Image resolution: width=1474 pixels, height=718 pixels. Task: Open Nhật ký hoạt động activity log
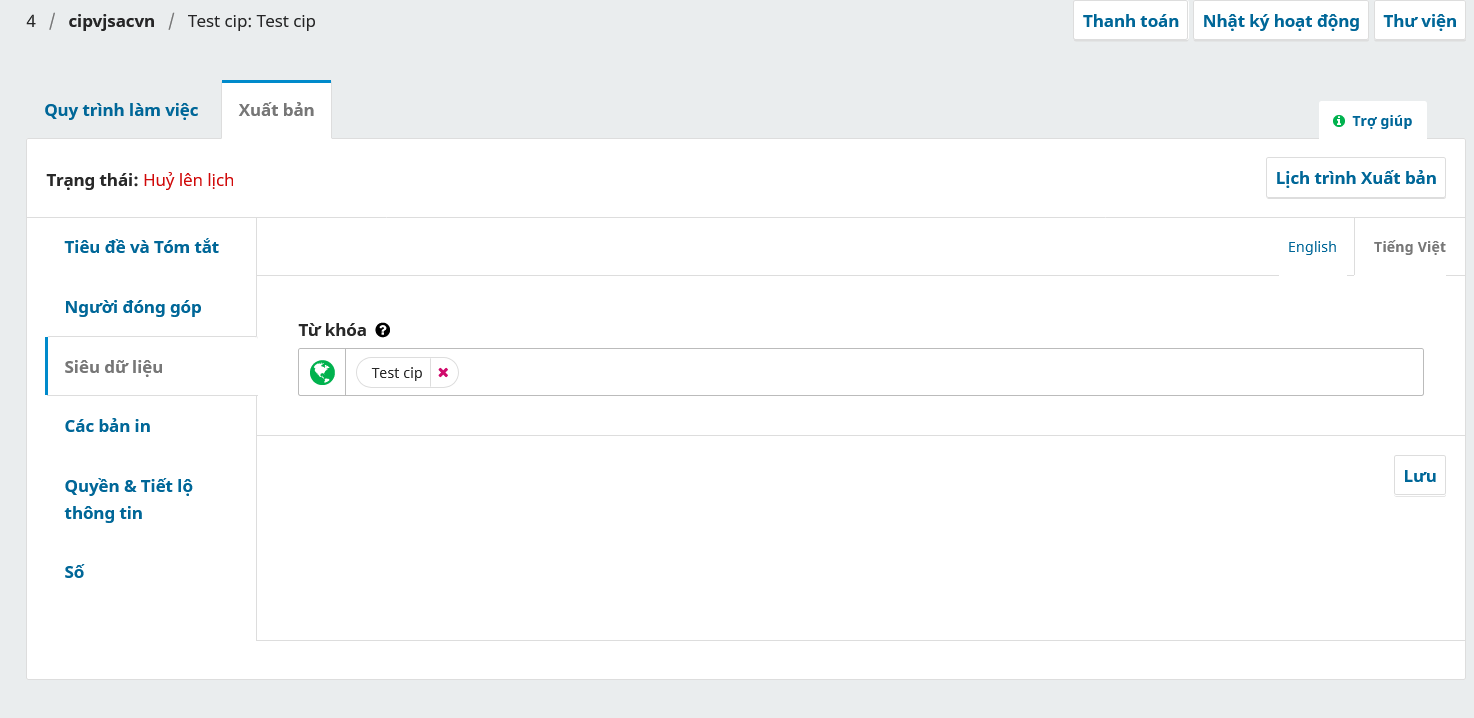(x=1280, y=21)
